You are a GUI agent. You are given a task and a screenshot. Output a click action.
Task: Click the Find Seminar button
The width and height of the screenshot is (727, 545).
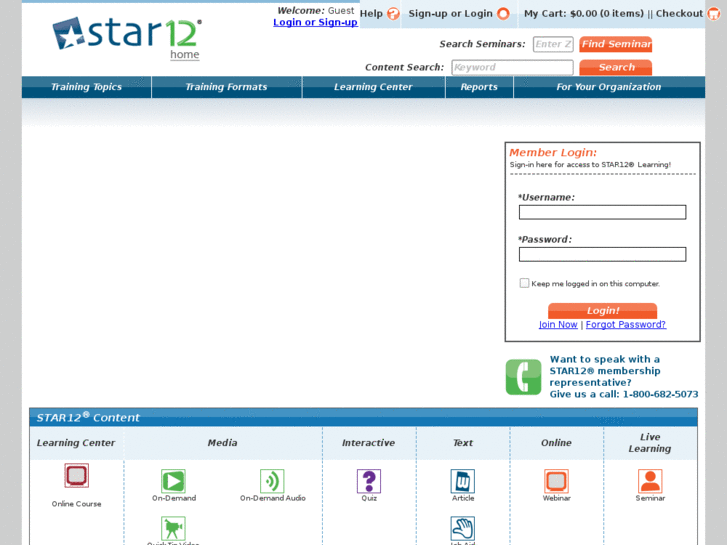[616, 44]
